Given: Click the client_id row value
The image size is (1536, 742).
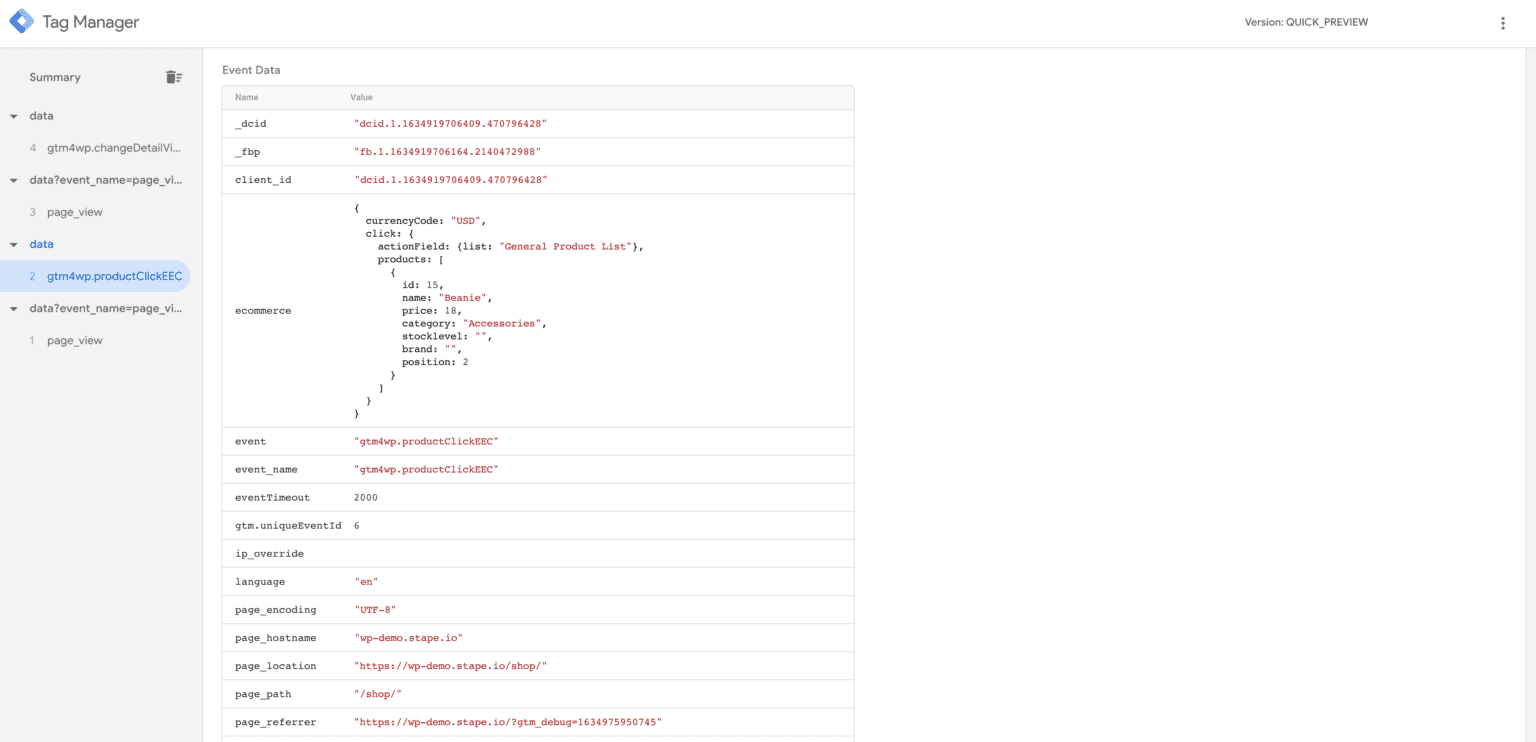Looking at the screenshot, I should coord(451,180).
